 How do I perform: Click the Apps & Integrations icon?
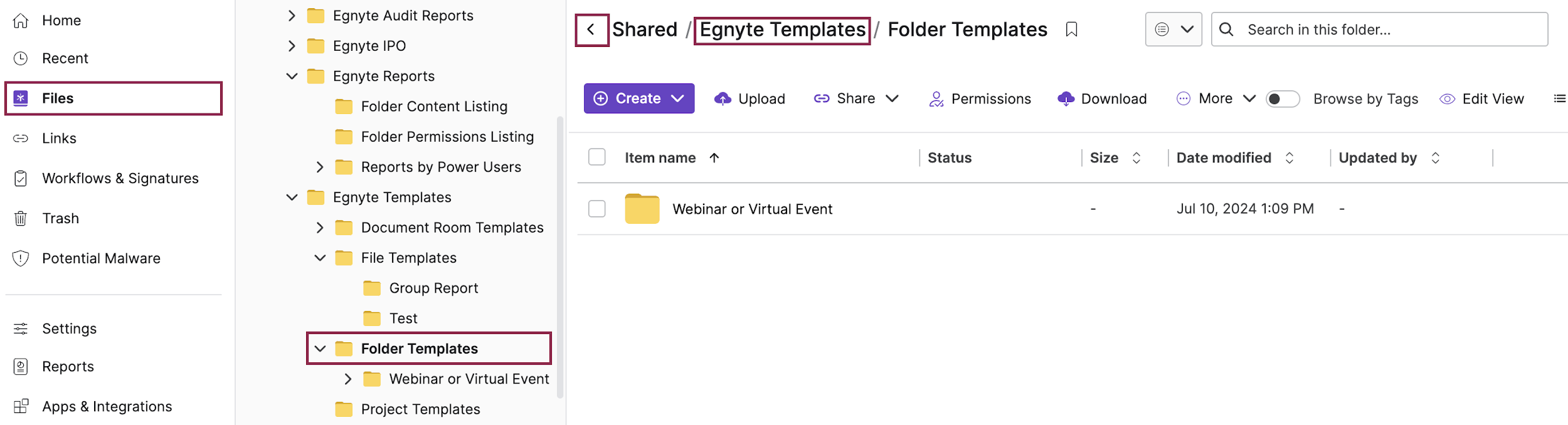click(x=21, y=406)
